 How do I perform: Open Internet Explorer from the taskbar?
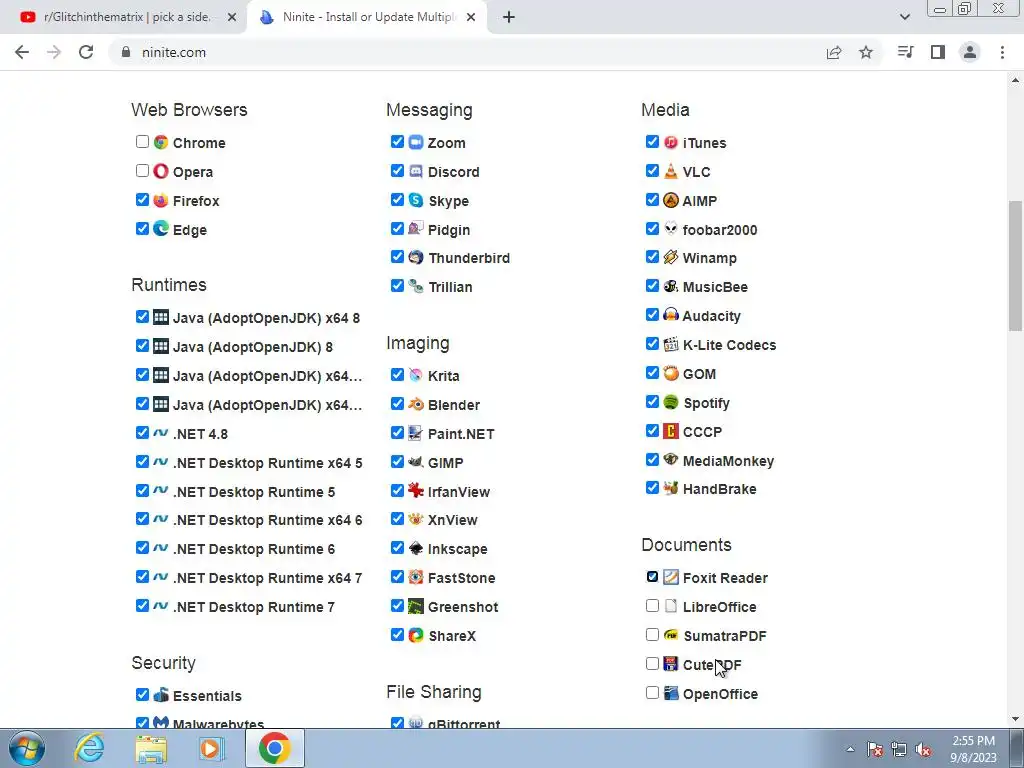click(89, 748)
